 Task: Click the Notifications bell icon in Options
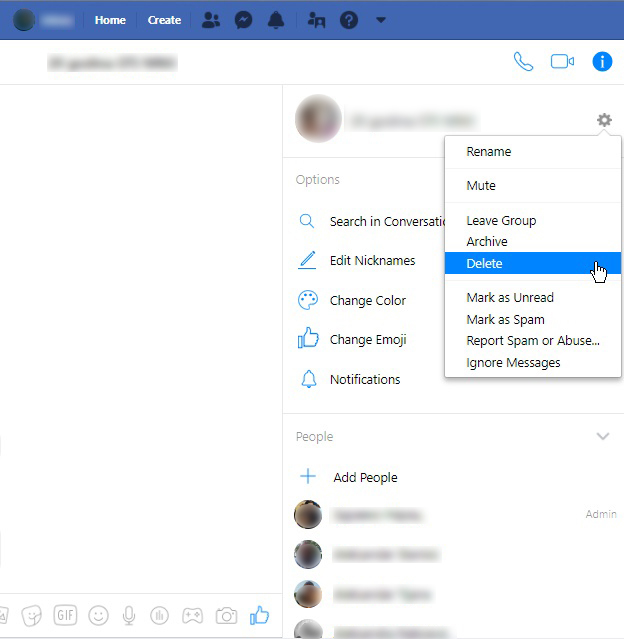(x=309, y=379)
